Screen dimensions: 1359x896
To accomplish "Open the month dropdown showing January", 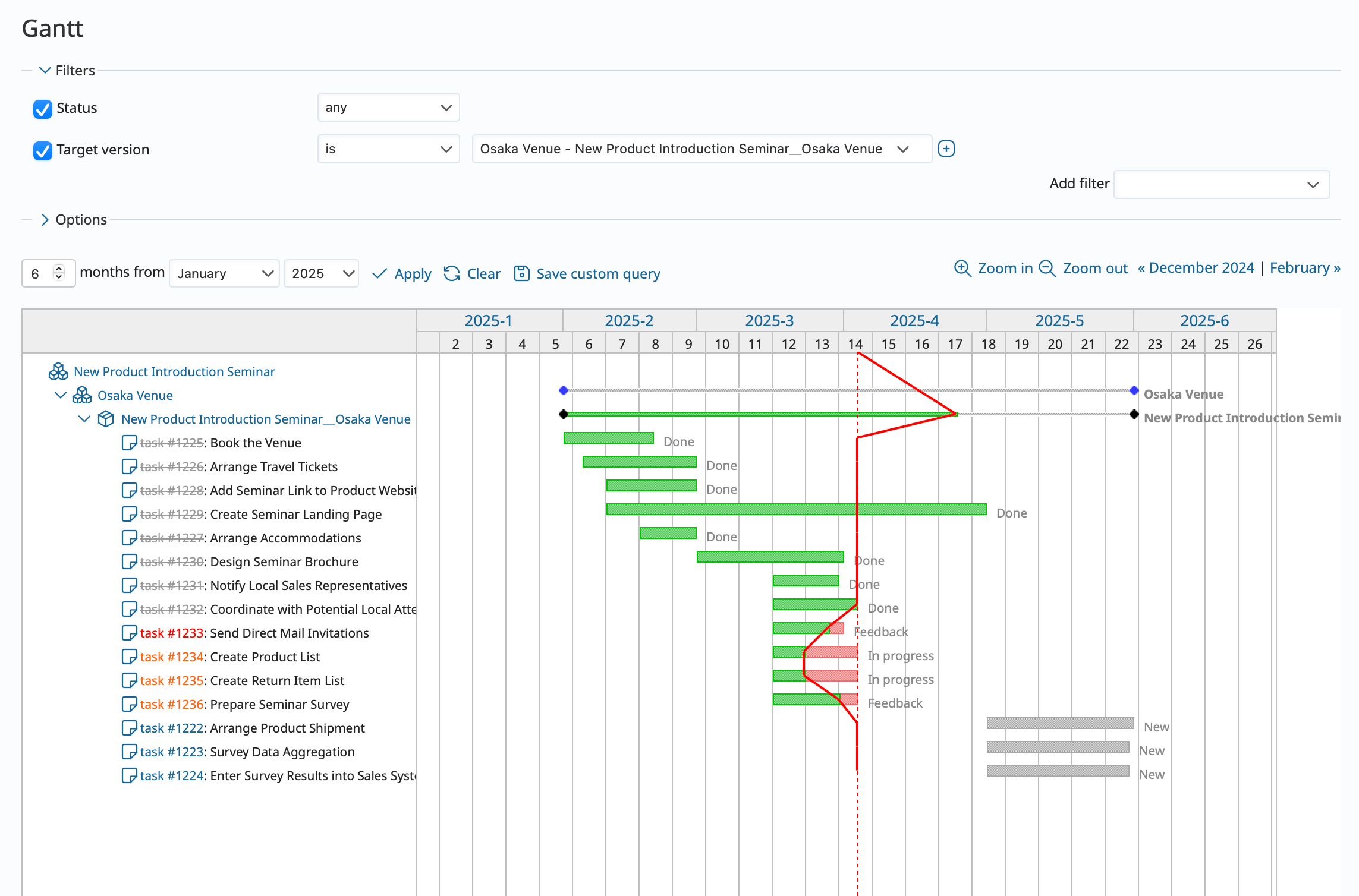I will tap(224, 273).
